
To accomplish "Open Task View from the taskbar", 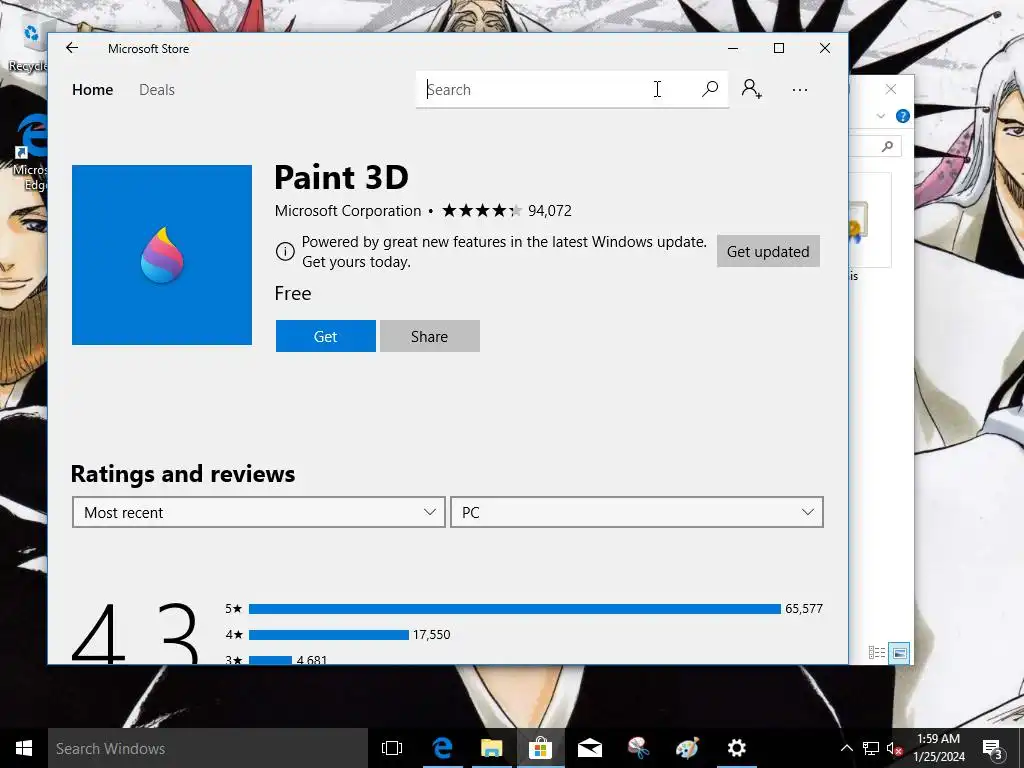I will pos(392,748).
